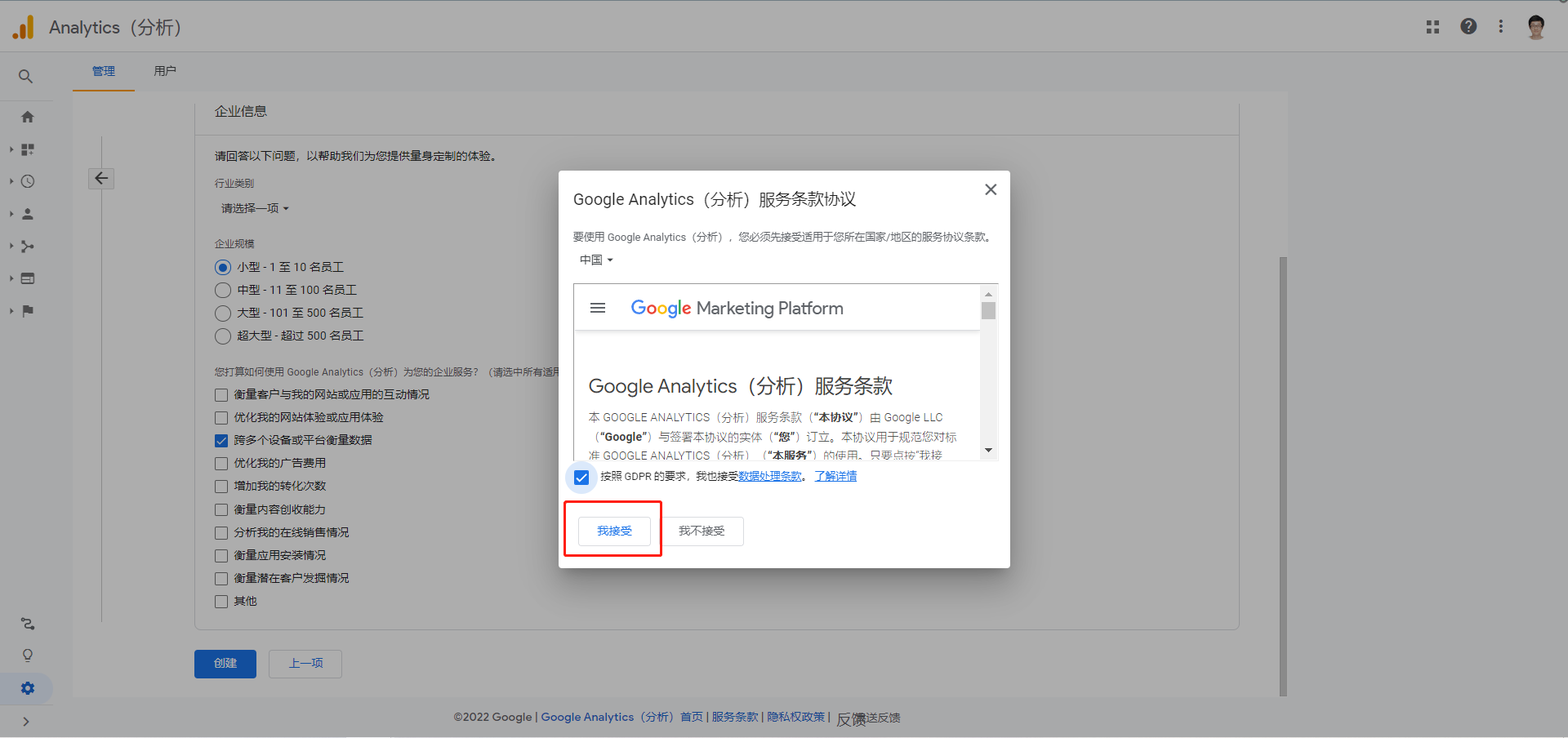This screenshot has width=1568, height=738.
Task: Check 衡量内容创收能力 checkbox
Action: 221,510
